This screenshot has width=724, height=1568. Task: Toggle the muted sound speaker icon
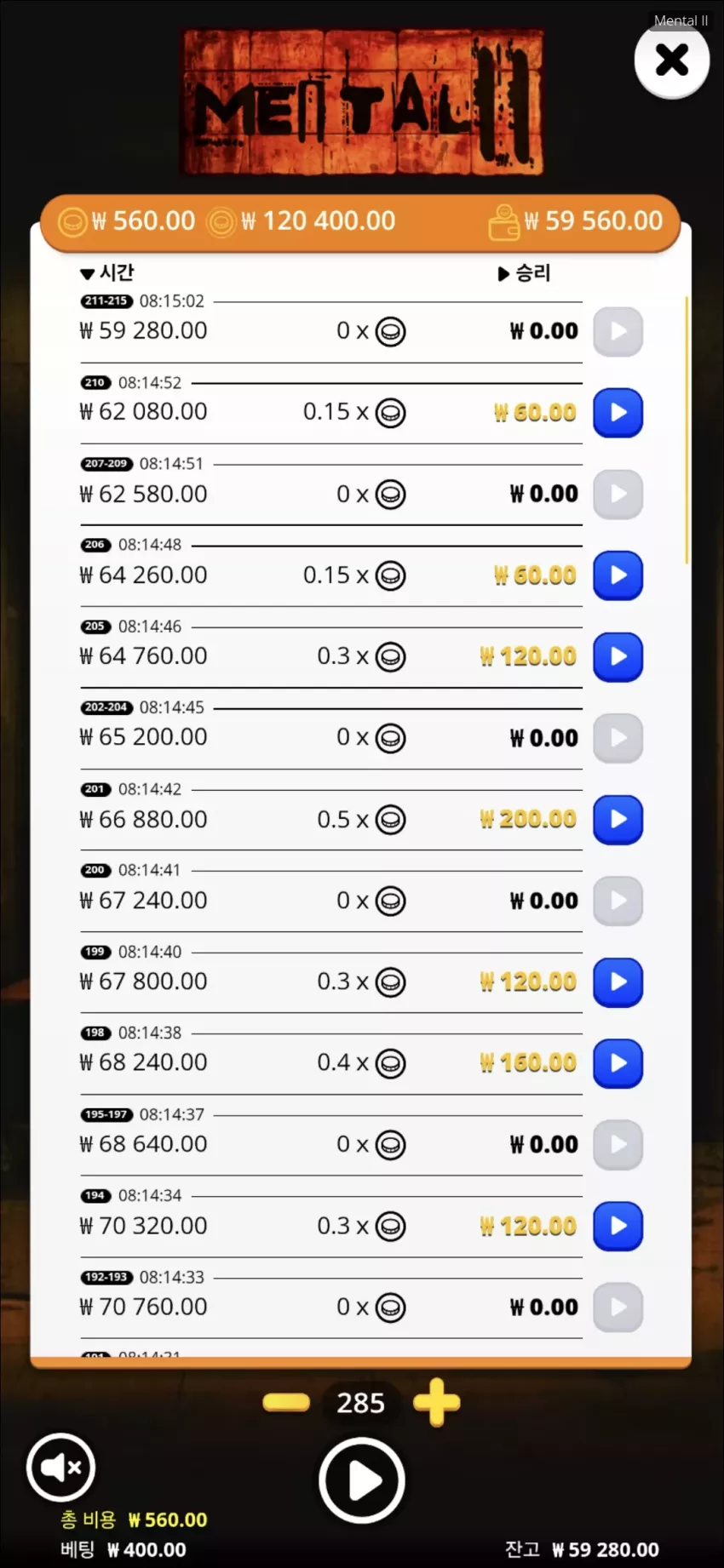tap(60, 1467)
